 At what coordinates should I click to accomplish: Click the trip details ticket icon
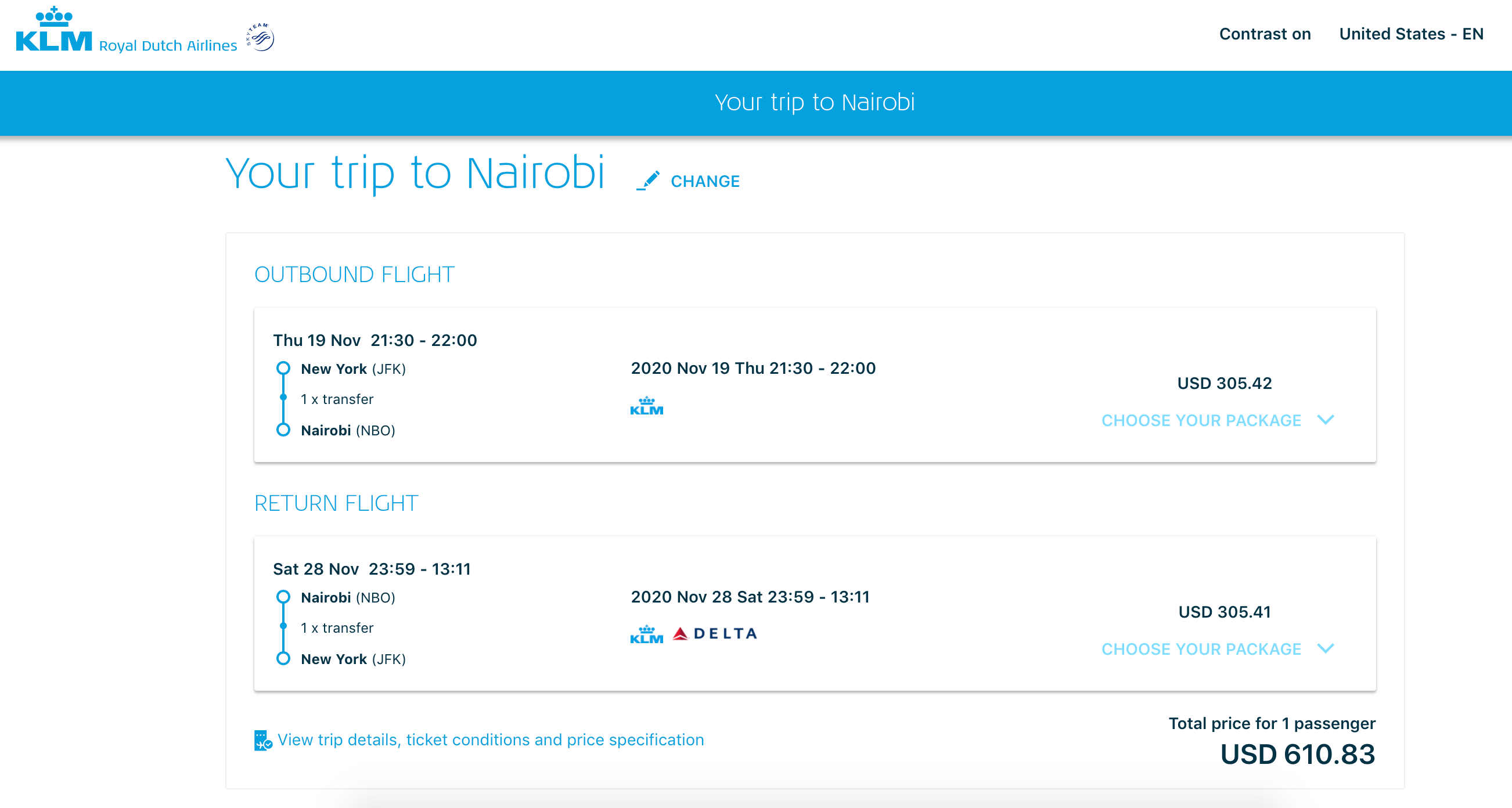point(262,740)
